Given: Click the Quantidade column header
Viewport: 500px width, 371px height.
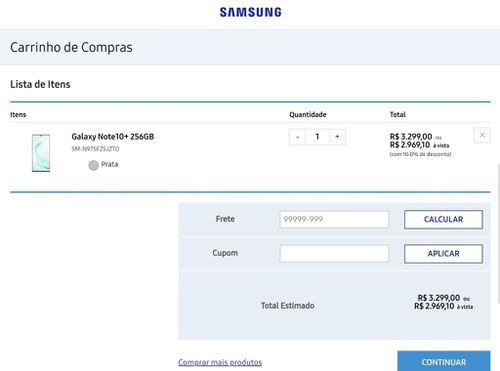Looking at the screenshot, I should tap(308, 114).
